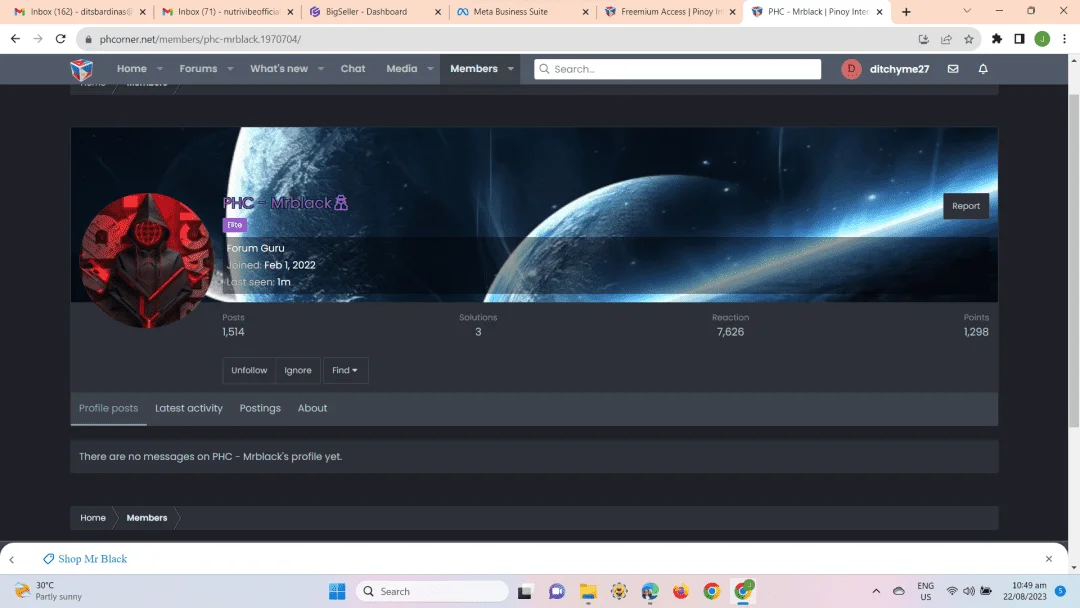Screen dimensions: 1080x608
Task: Open the Home nav item
Action: click(132, 69)
